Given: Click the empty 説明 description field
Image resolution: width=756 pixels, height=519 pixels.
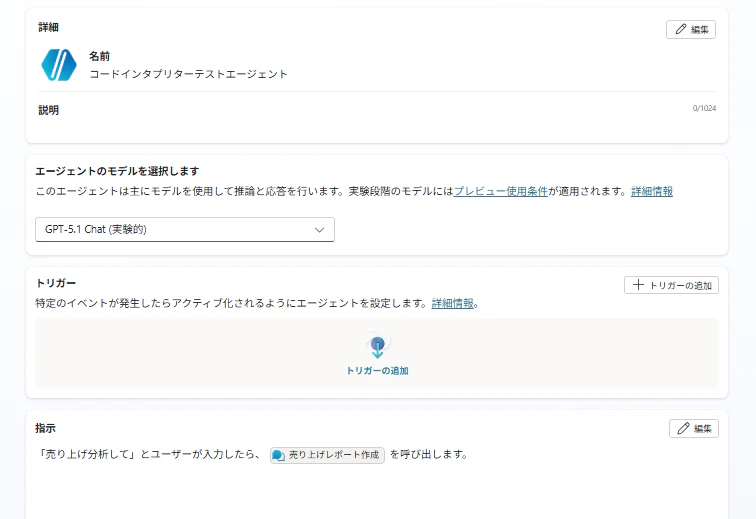Looking at the screenshot, I should tap(376, 126).
